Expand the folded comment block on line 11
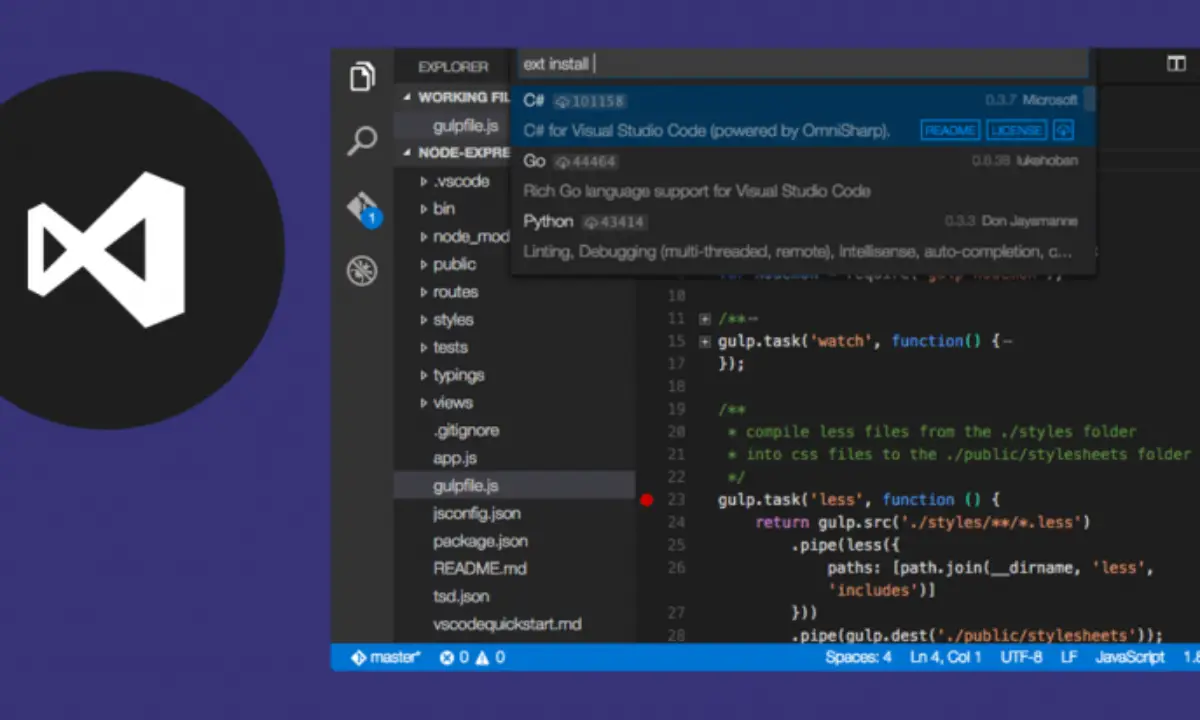The height and width of the screenshot is (720, 1200). coord(705,319)
